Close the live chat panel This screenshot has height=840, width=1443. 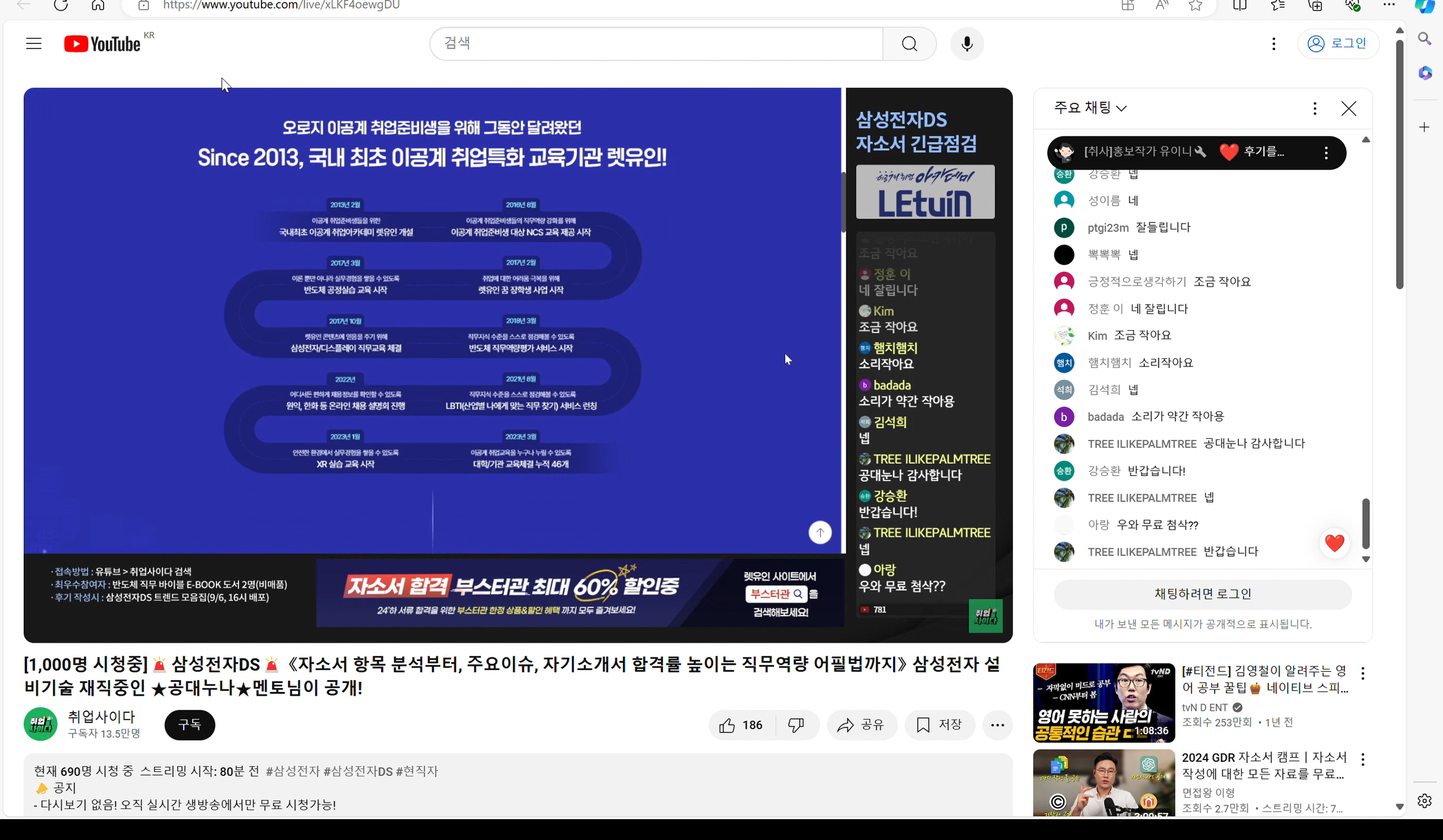point(1348,108)
